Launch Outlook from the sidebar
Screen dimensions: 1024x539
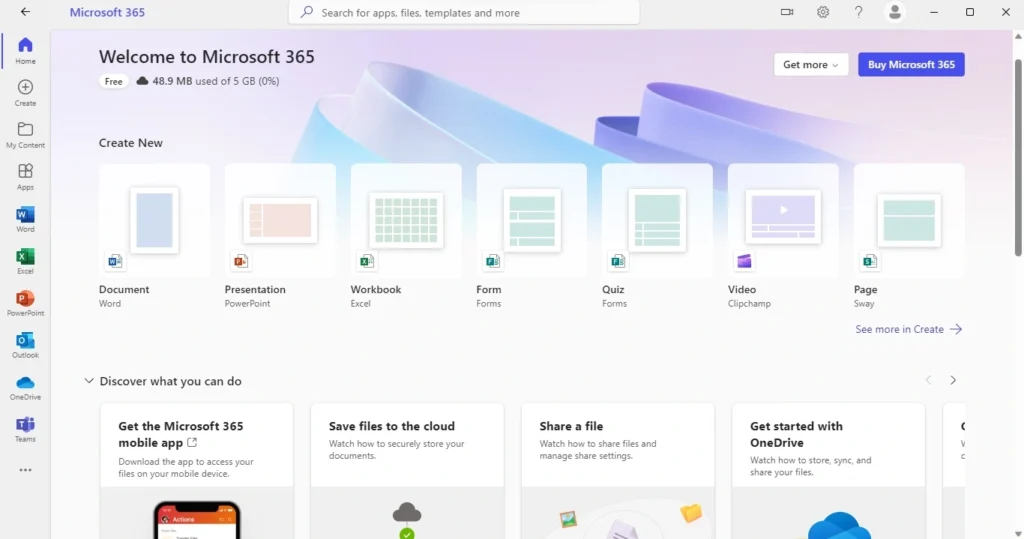point(25,345)
